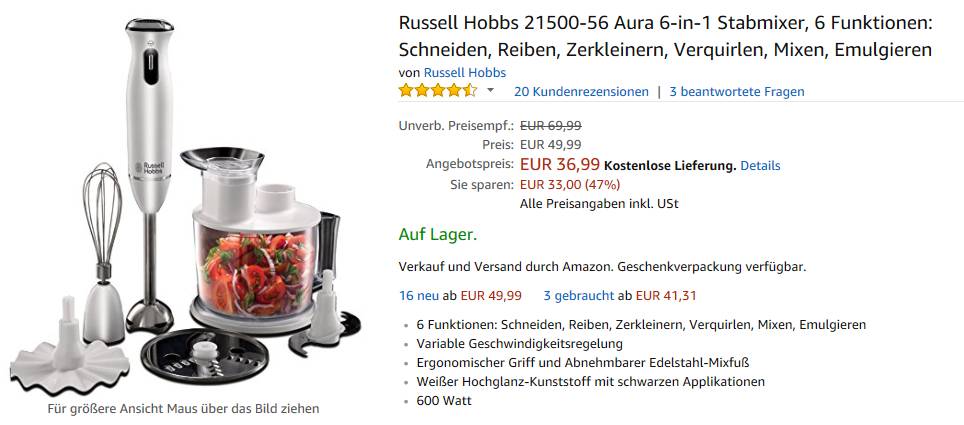Image resolution: width=964 pixels, height=425 pixels.
Task: View the 16 neu offers link
Action: coord(419,295)
